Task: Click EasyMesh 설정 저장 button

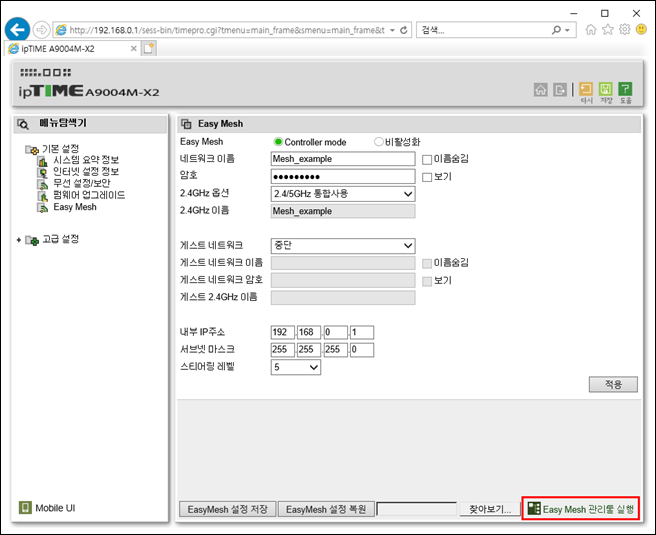Action: (228, 509)
